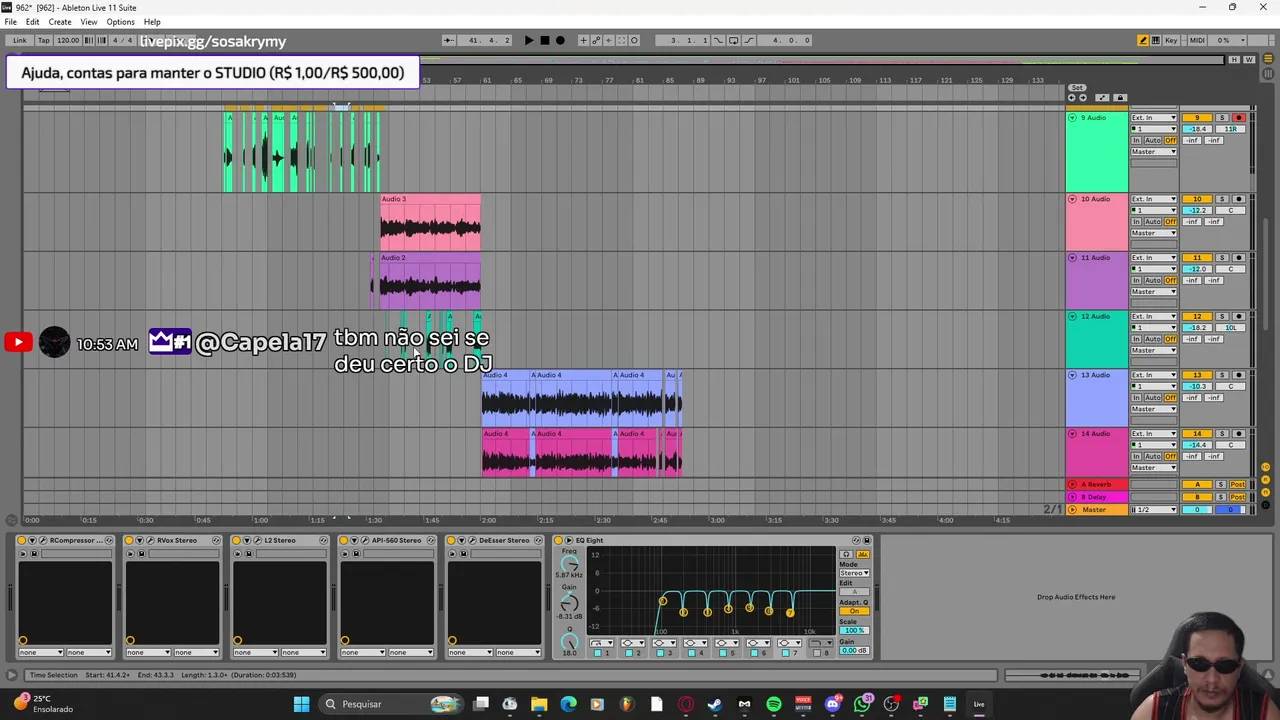Set track 9 monitor to Auto

[1153, 140]
